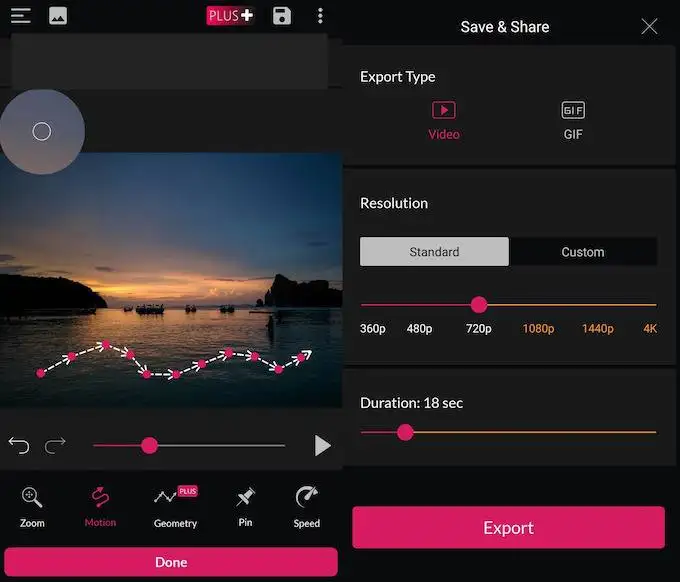Screen dimensions: 680x582
Task: Click the floppy disk save icon
Action: 282,16
